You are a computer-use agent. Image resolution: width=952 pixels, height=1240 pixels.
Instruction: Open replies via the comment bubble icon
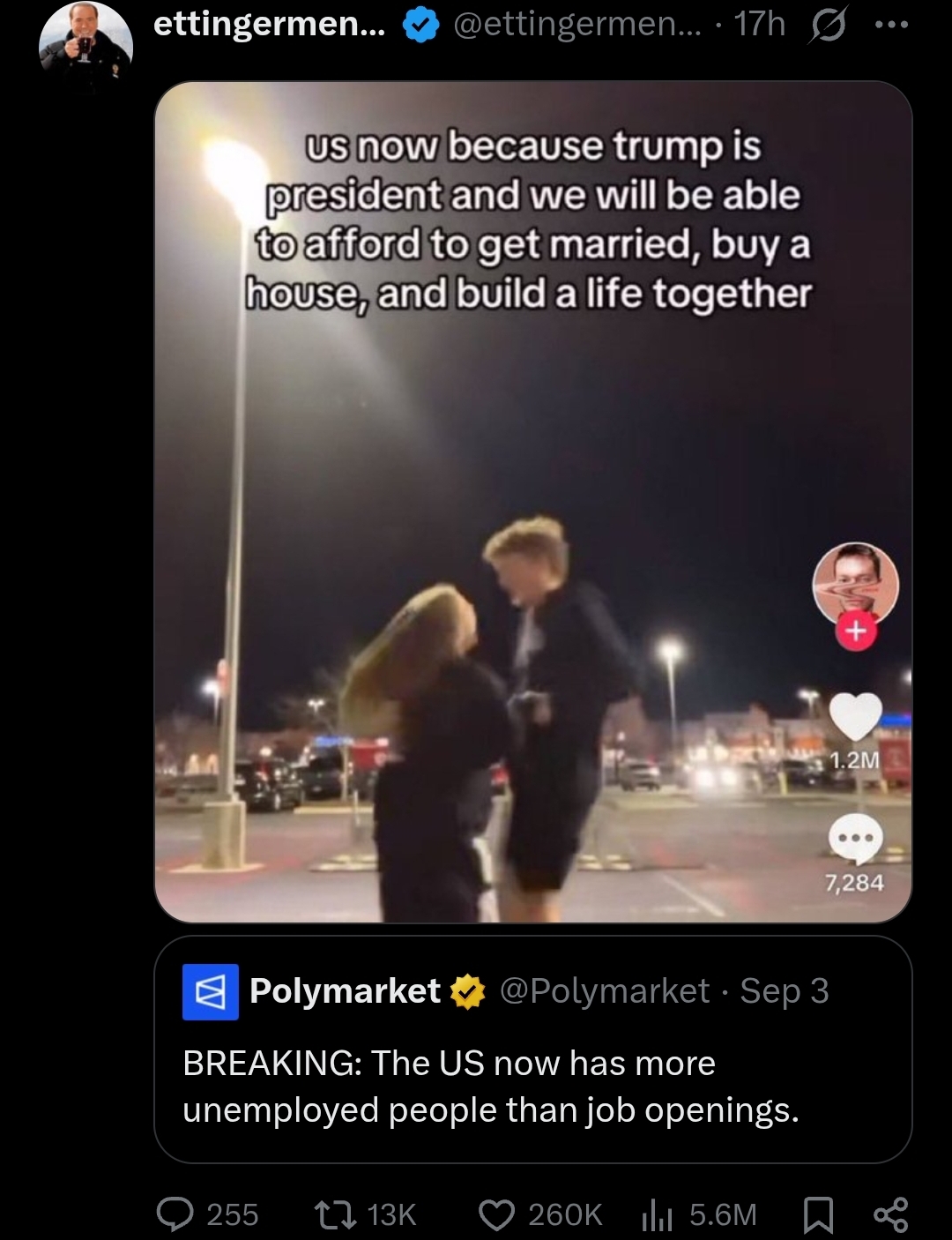(x=175, y=1214)
